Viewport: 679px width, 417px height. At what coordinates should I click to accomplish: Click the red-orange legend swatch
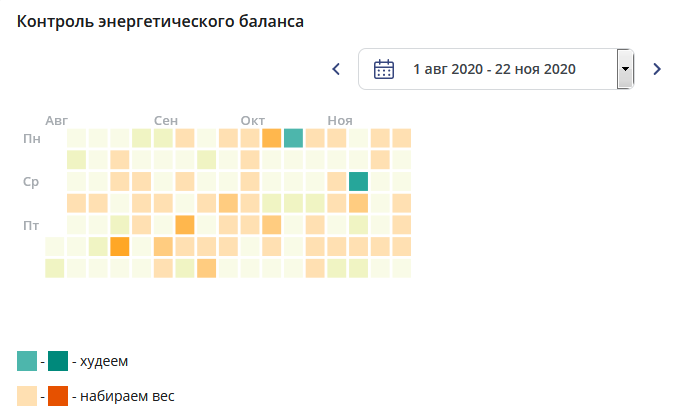coord(58,396)
